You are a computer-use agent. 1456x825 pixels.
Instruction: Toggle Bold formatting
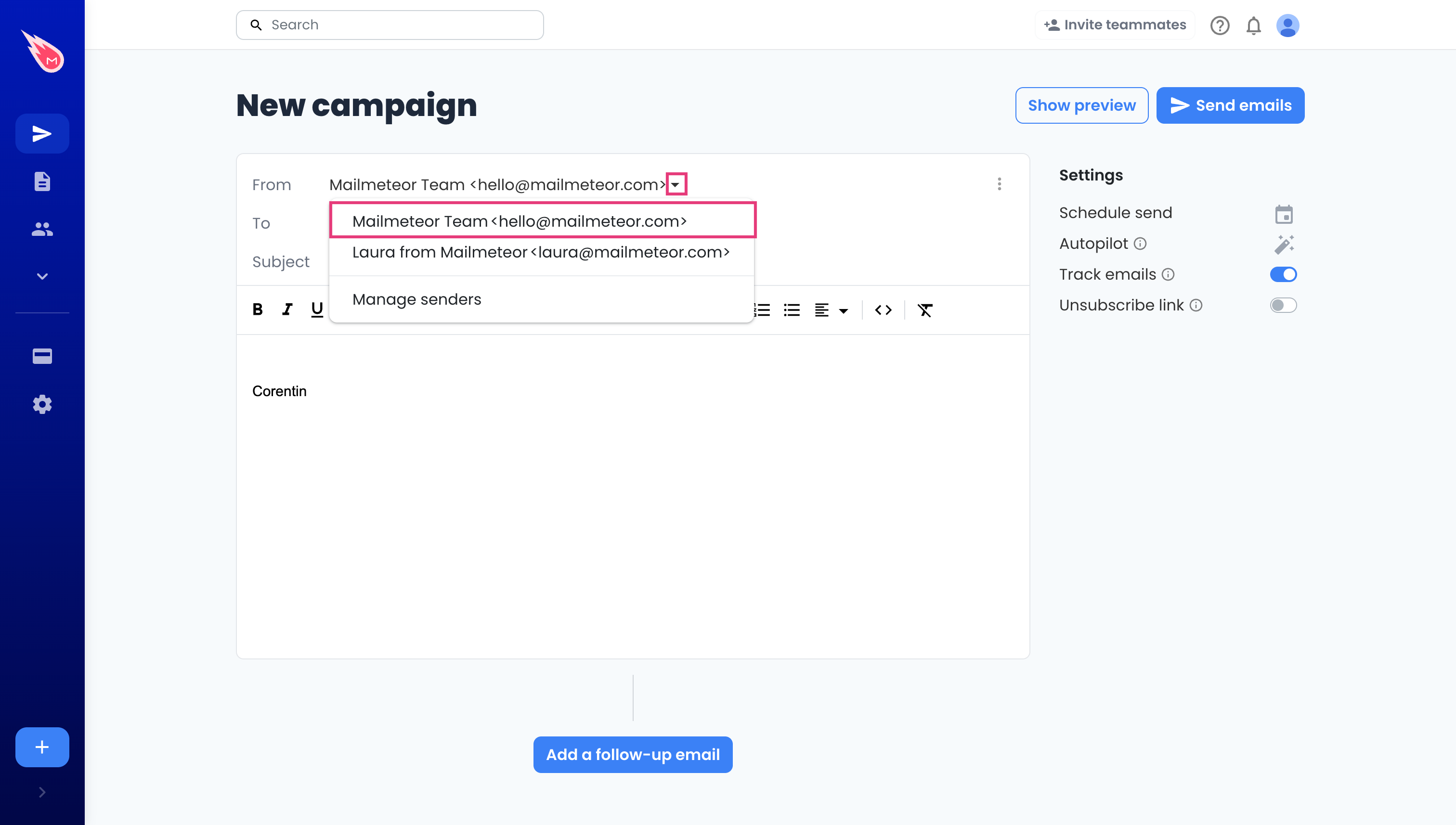click(257, 309)
